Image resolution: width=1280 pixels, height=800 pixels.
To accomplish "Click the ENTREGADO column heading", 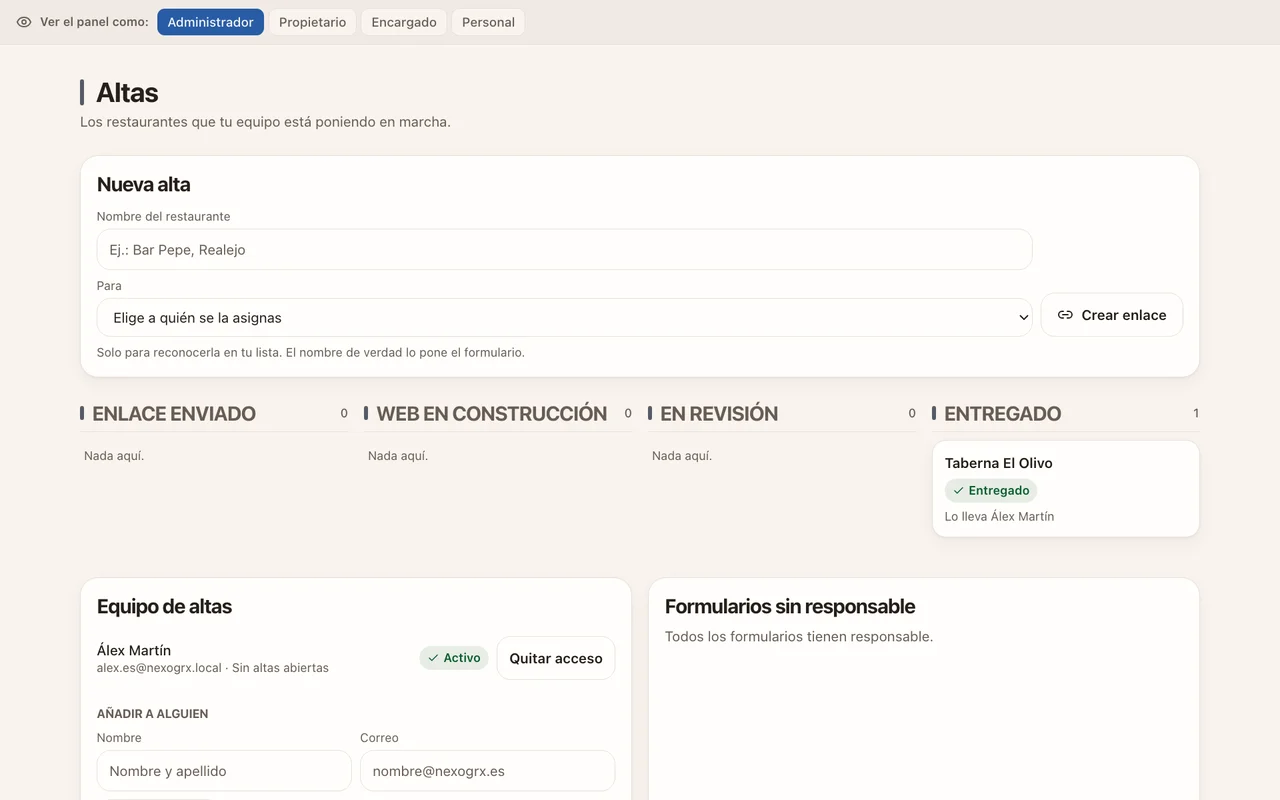I will [x=1003, y=414].
